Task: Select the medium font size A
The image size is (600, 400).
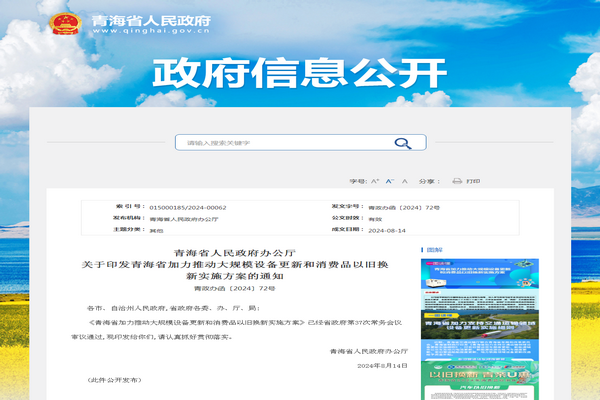Action: 390,181
